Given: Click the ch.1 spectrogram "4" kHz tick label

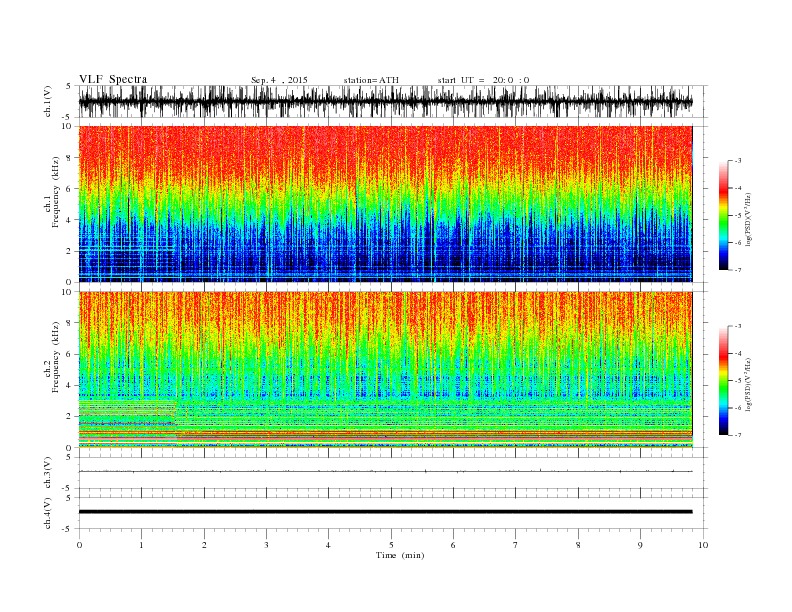Looking at the screenshot, I should tap(69, 220).
